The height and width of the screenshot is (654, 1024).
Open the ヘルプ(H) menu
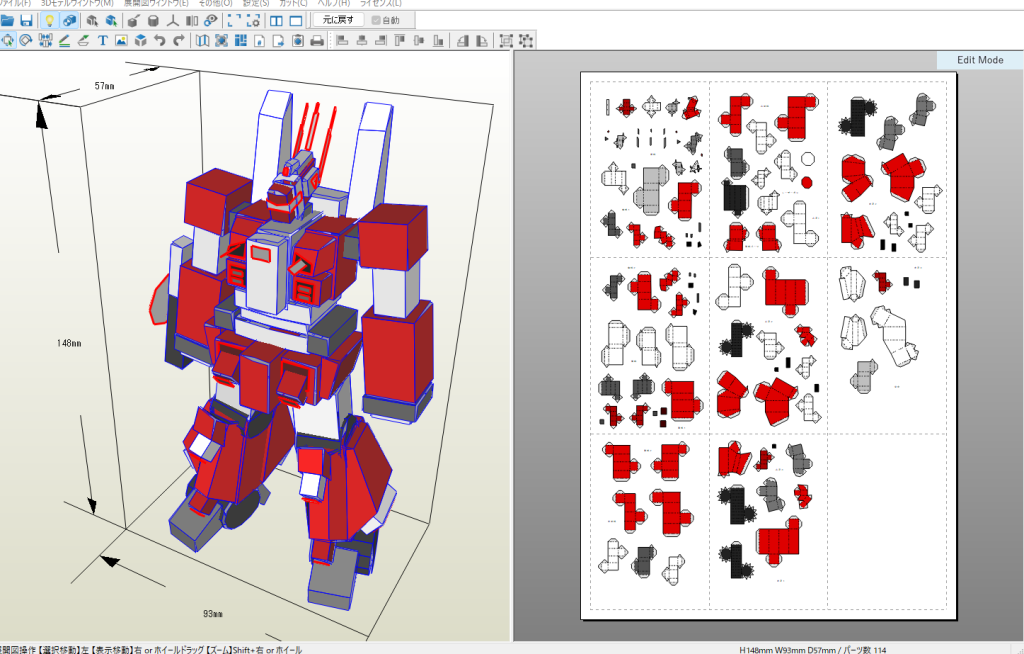tap(333, 3)
